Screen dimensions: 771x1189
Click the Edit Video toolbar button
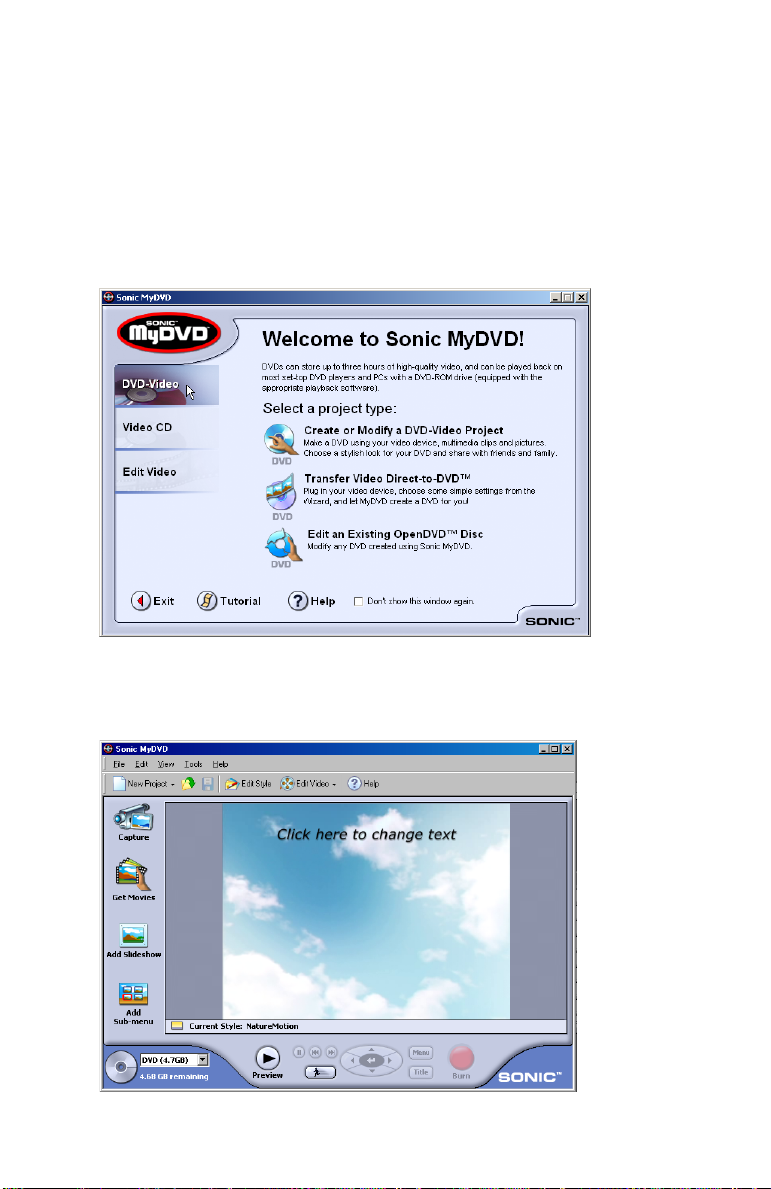pos(304,783)
